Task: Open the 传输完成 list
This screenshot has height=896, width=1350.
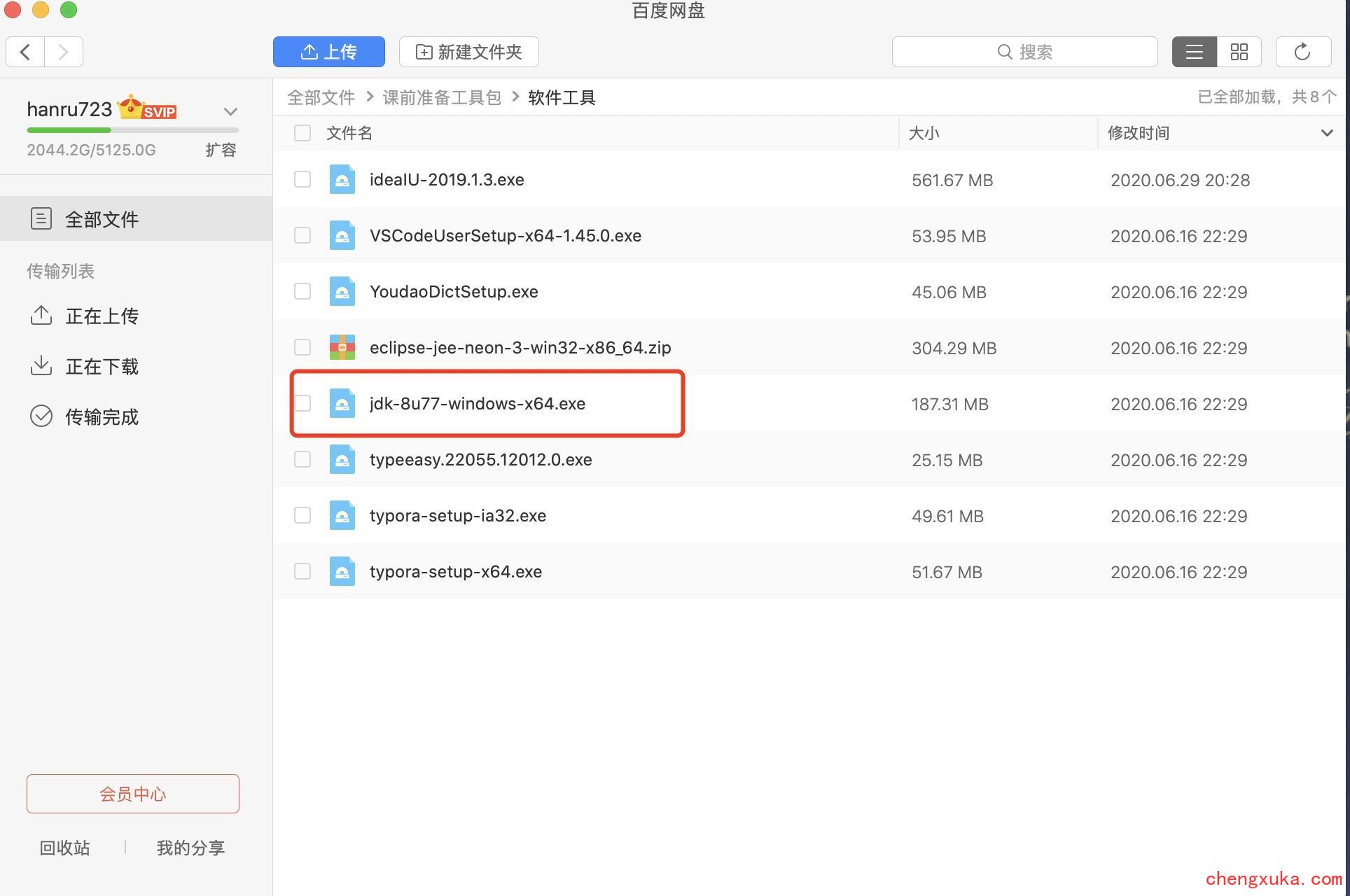Action: (102, 417)
